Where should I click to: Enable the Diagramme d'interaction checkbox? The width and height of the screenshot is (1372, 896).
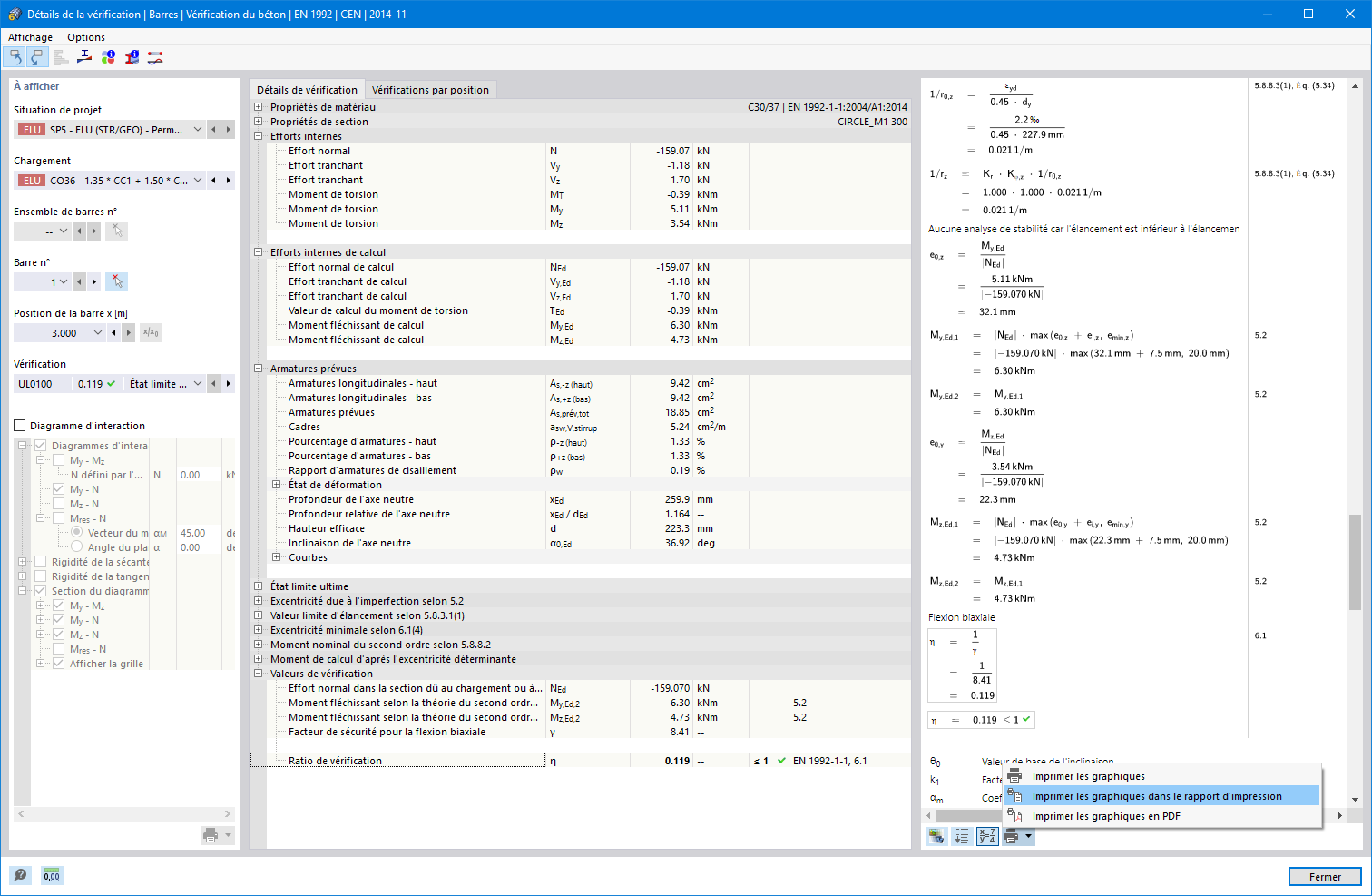pos(20,426)
